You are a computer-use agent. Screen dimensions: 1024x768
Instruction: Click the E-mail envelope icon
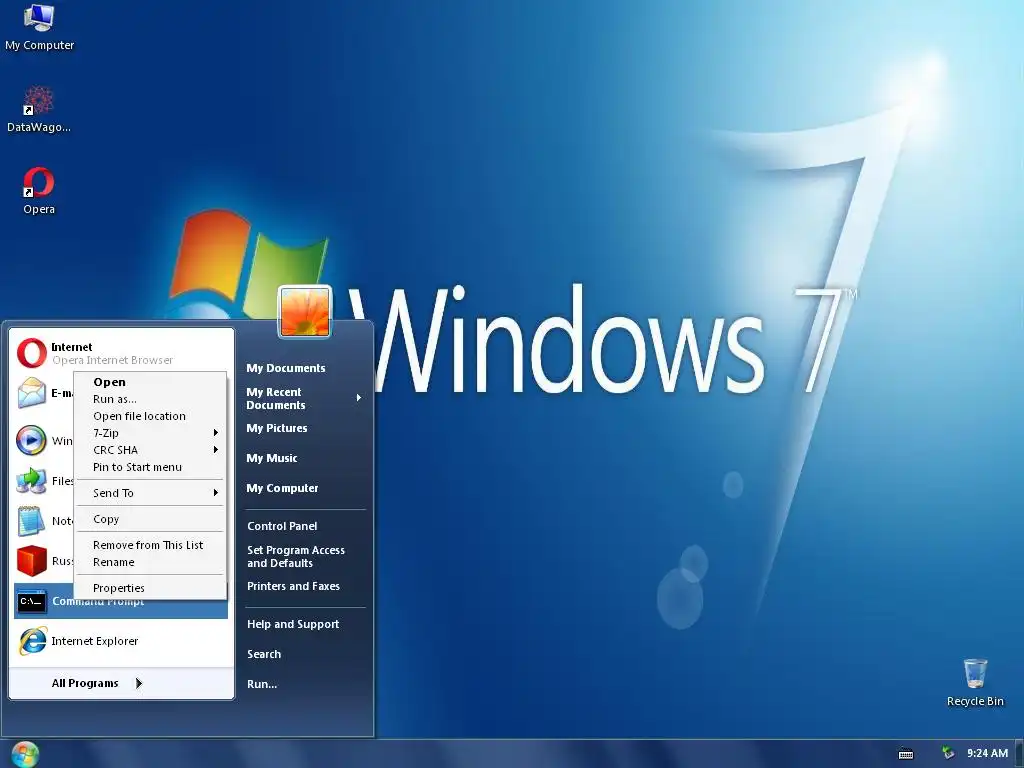31,393
